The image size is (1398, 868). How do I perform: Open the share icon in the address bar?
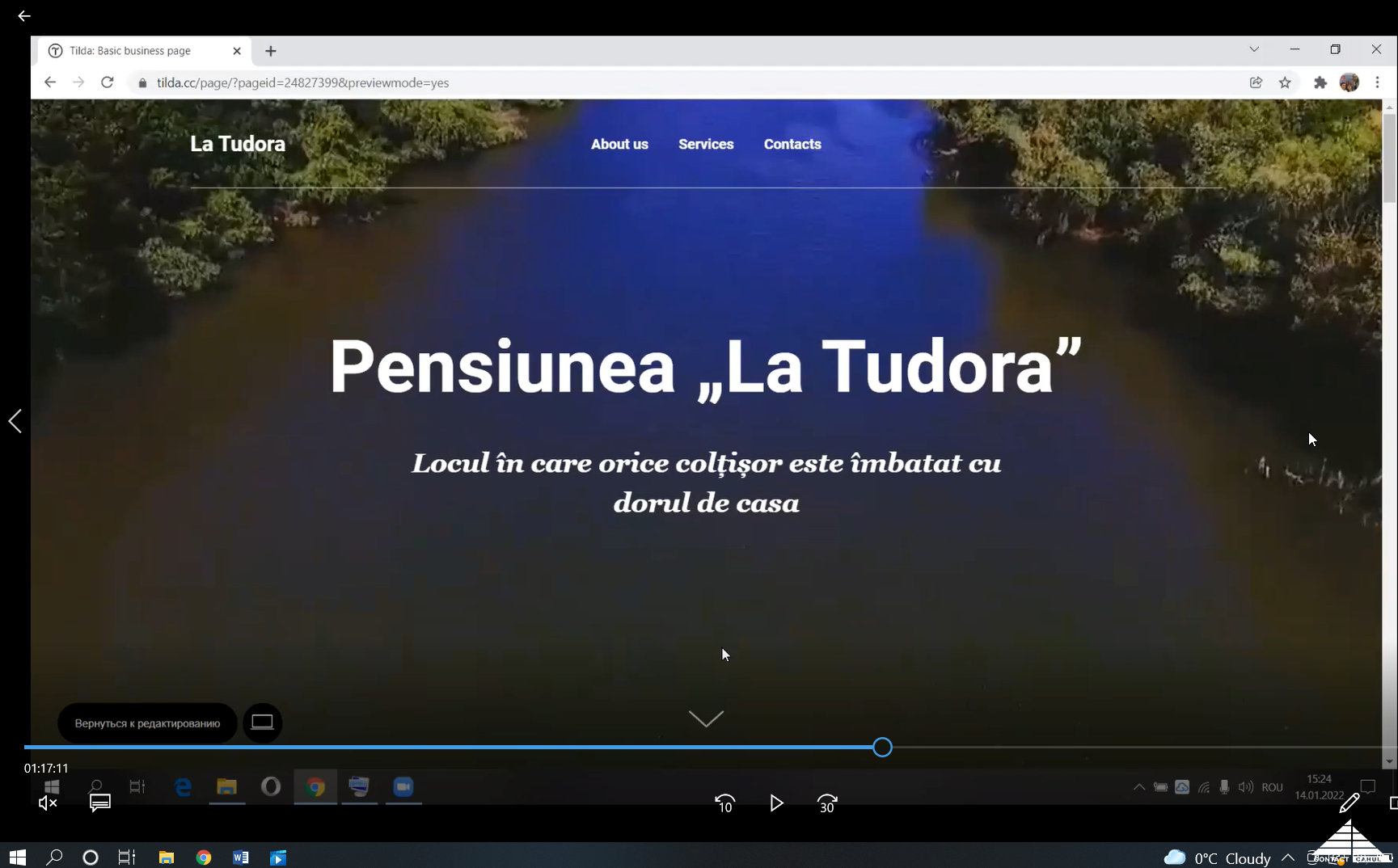pos(1256,82)
